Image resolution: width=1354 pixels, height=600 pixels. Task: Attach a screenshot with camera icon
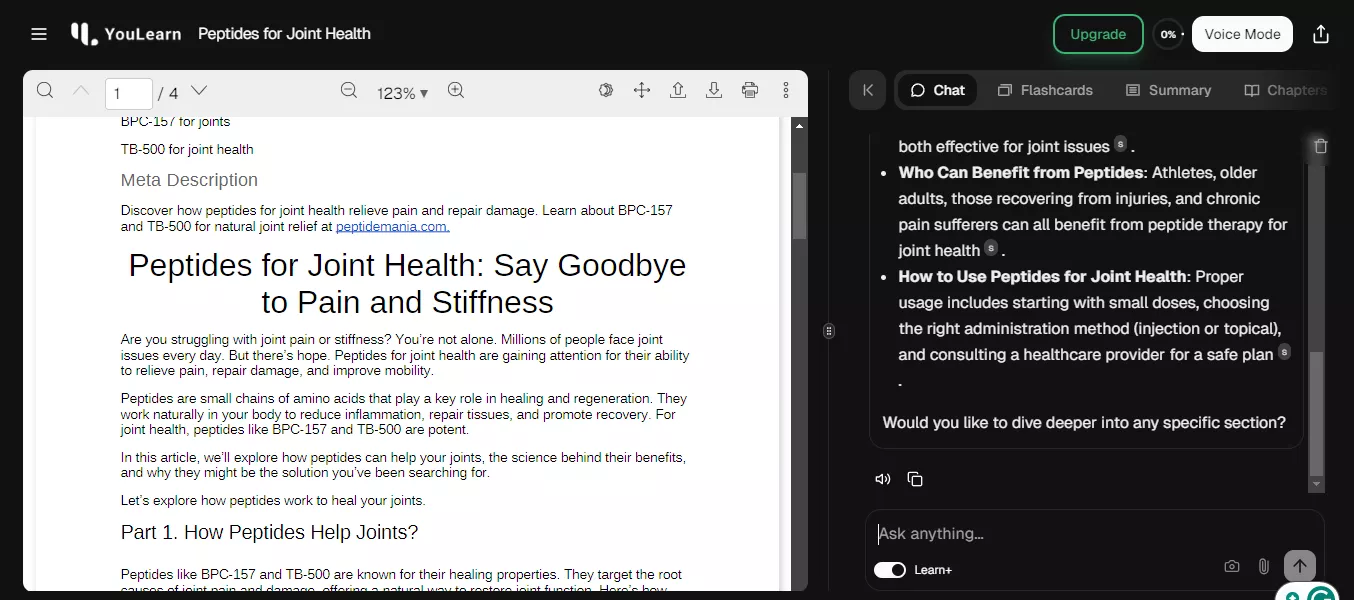pyautogui.click(x=1232, y=566)
